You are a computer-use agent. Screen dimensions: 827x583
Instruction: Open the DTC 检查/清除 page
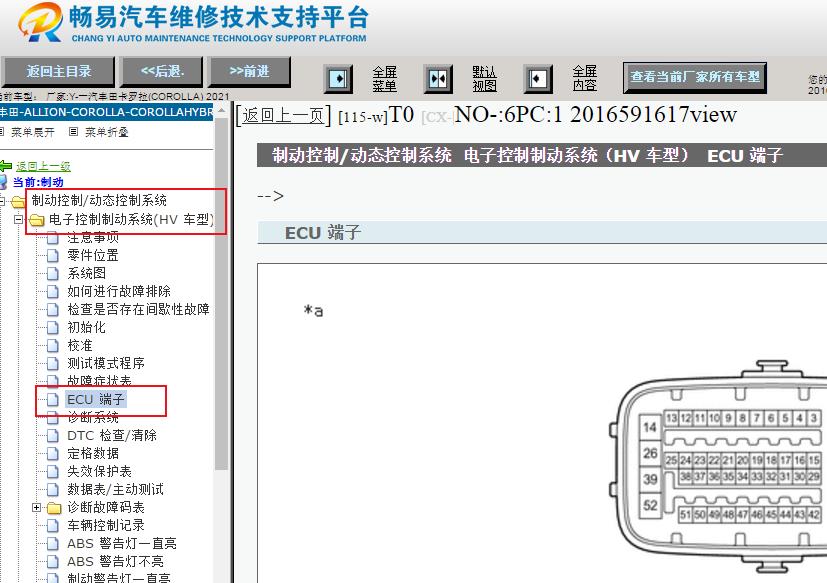coord(112,435)
